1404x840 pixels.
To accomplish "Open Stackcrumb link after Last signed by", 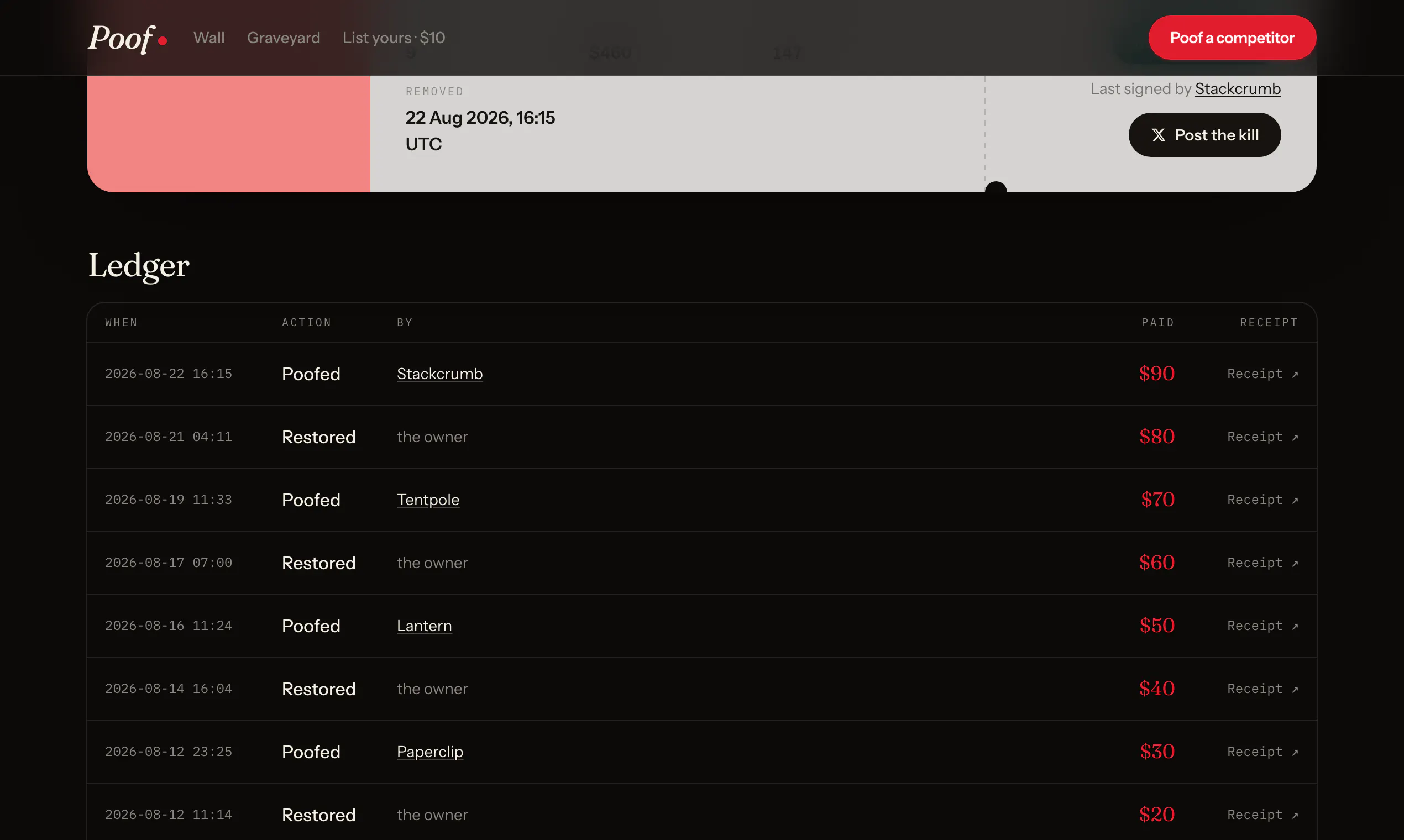I will (x=1238, y=89).
